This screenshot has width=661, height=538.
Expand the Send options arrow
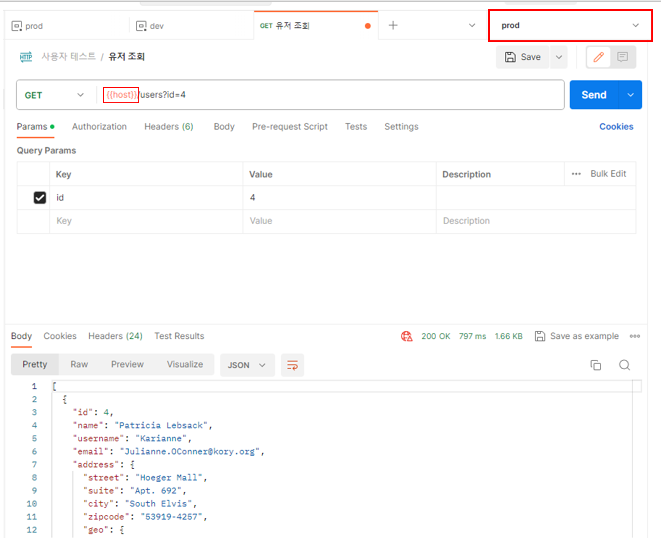click(630, 95)
